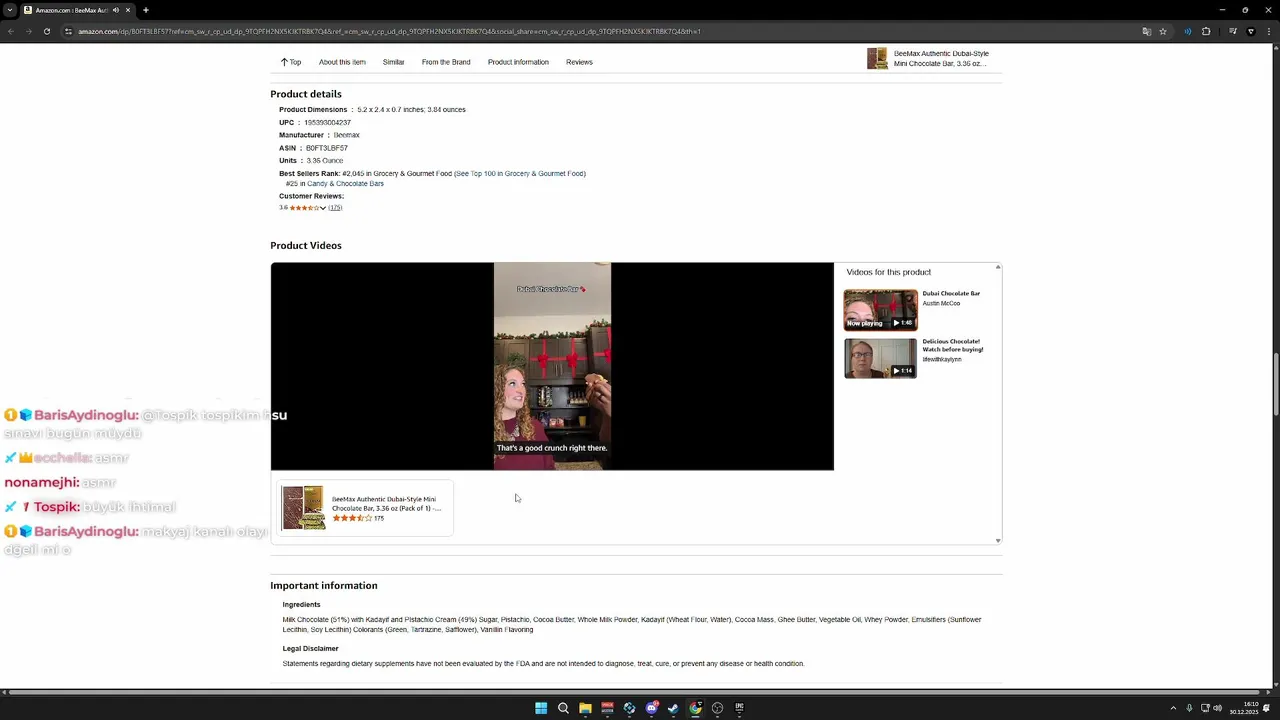
Task: Open BeeMax product card image below video
Action: (x=303, y=508)
